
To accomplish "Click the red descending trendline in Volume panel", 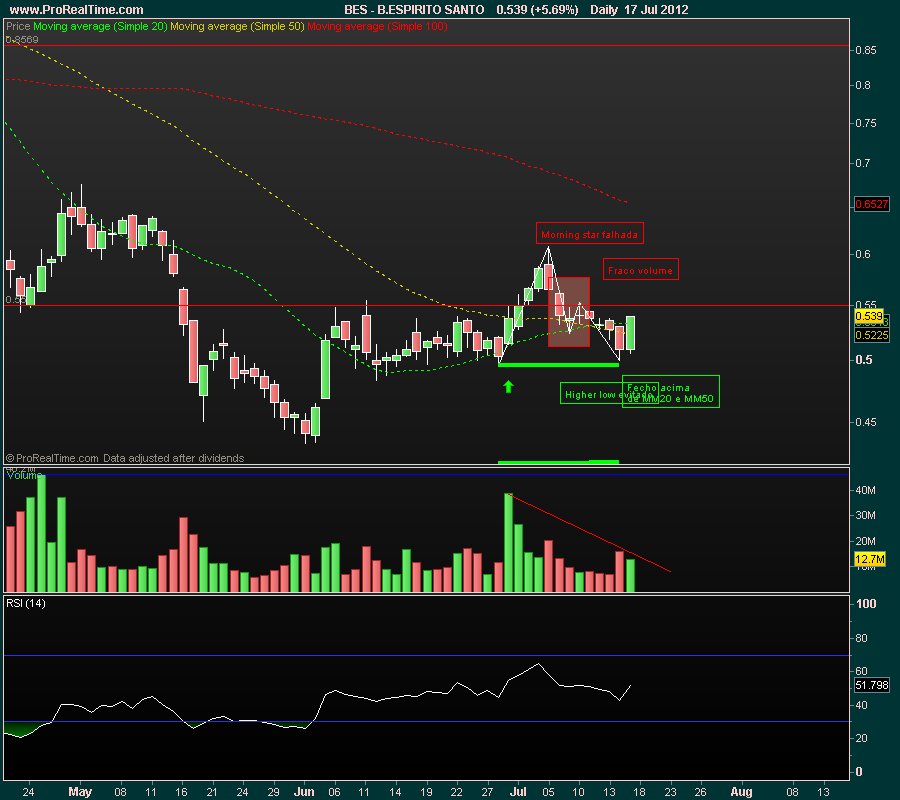I will click(x=590, y=533).
